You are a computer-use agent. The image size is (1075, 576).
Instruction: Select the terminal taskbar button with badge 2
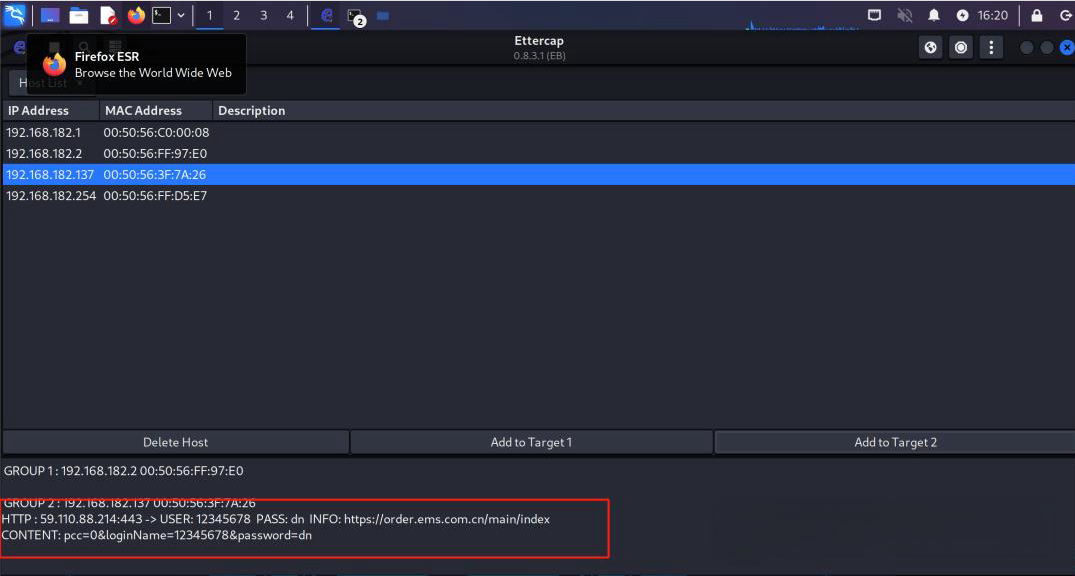click(355, 16)
